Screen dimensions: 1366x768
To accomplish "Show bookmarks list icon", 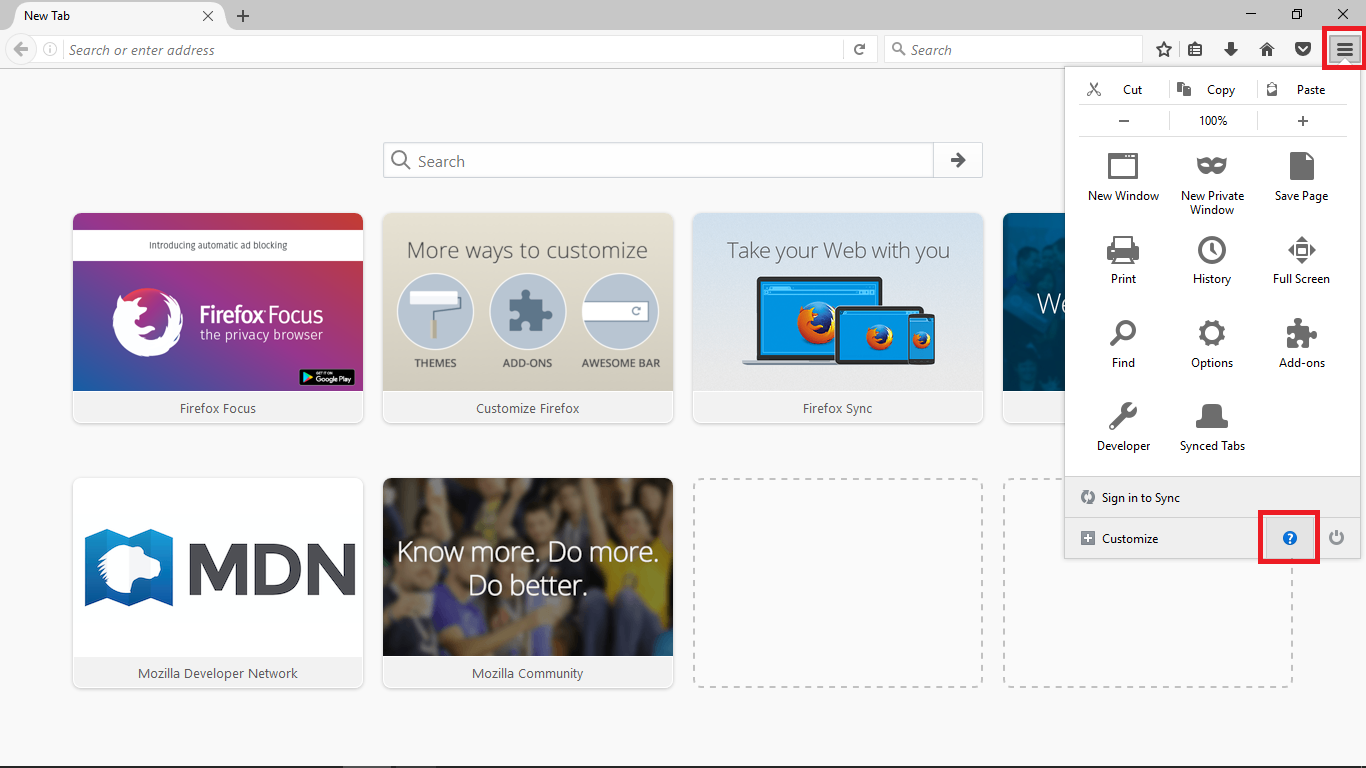I will click(1195, 49).
